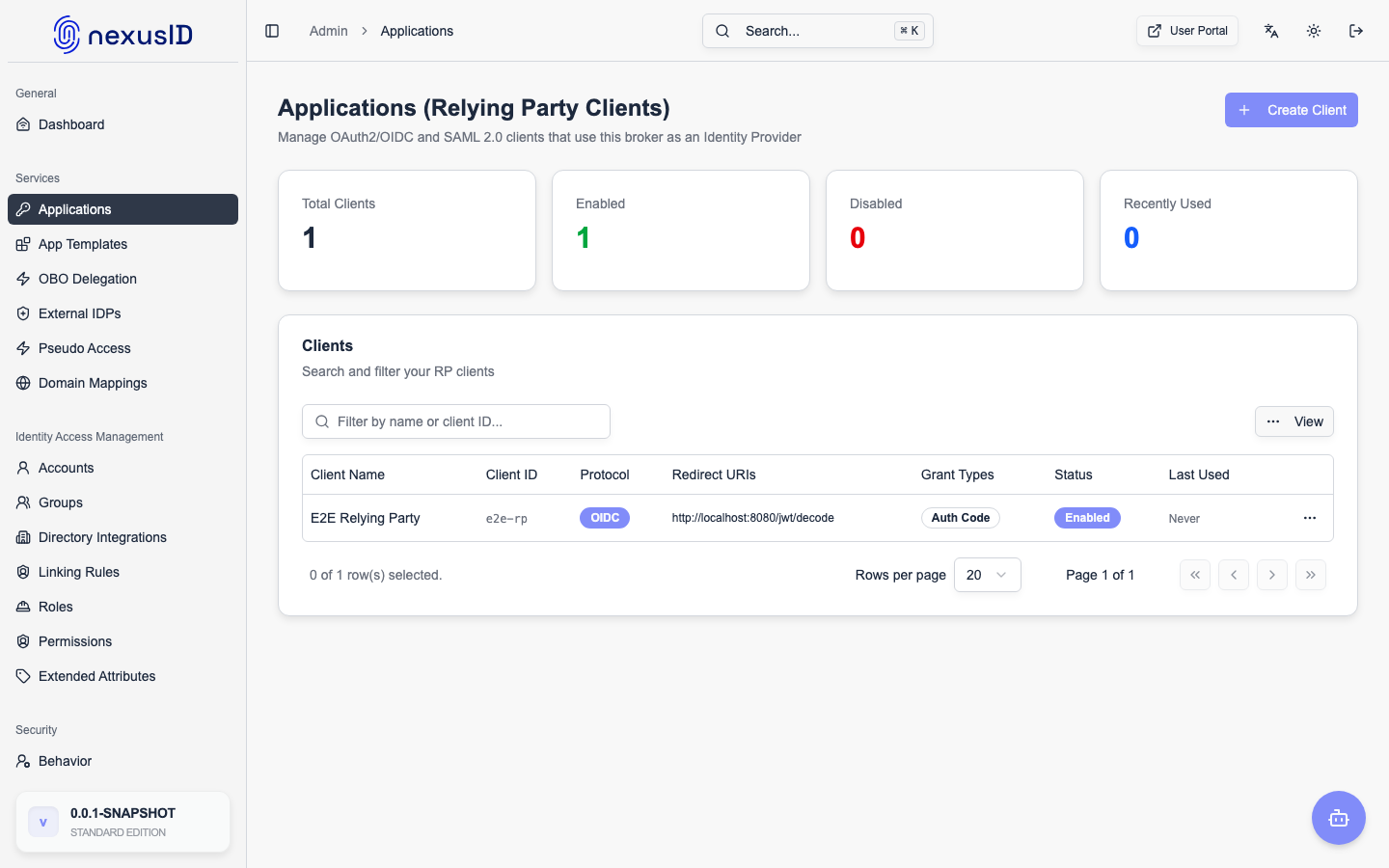Open Domain Mappings page
Screen dimensions: 1389x868
click(x=123, y=383)
